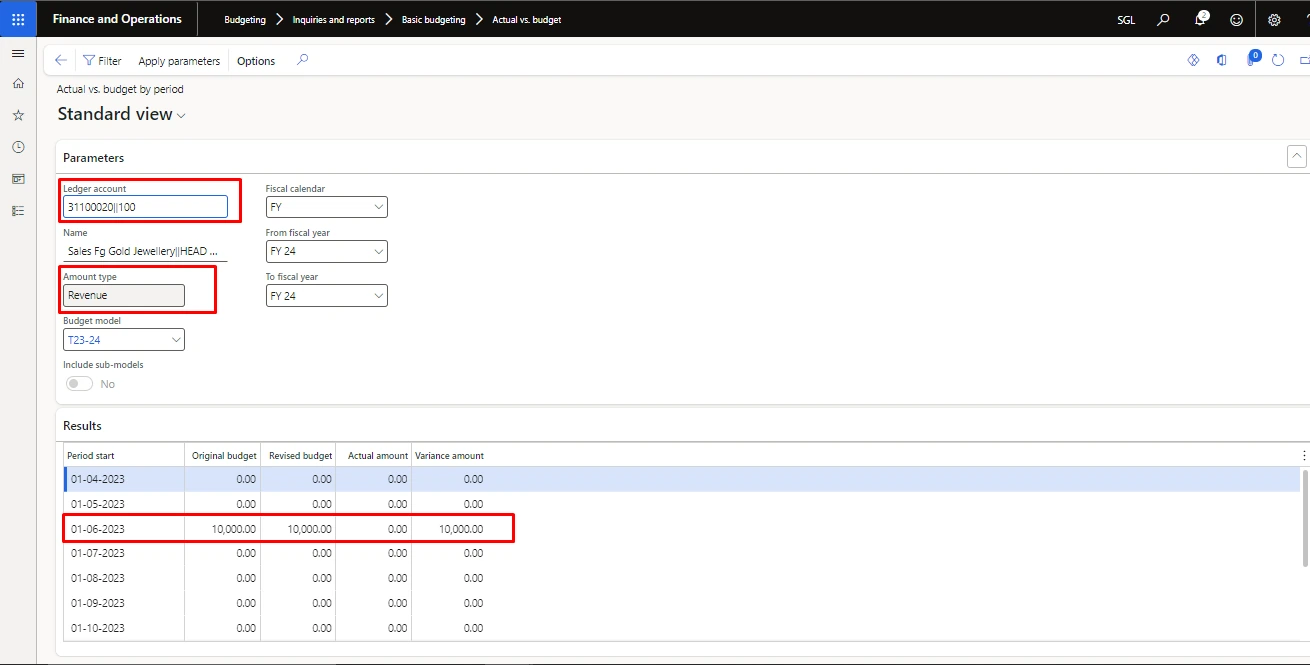Click Filter in the action pane
Image resolution: width=1310 pixels, height=665 pixels.
point(102,61)
